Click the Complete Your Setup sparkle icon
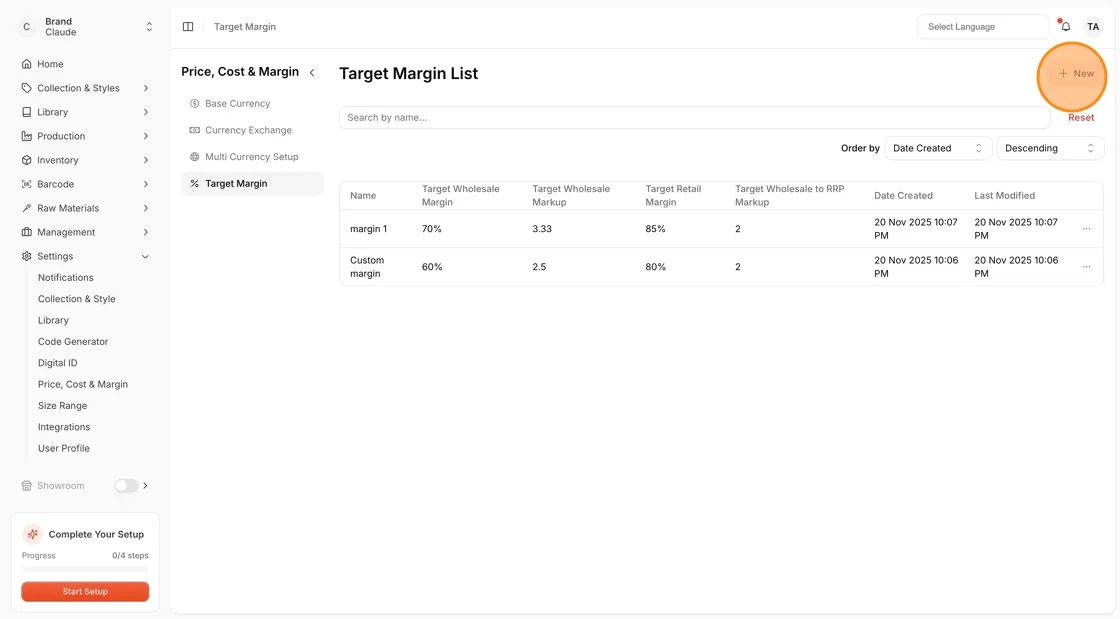 32,534
